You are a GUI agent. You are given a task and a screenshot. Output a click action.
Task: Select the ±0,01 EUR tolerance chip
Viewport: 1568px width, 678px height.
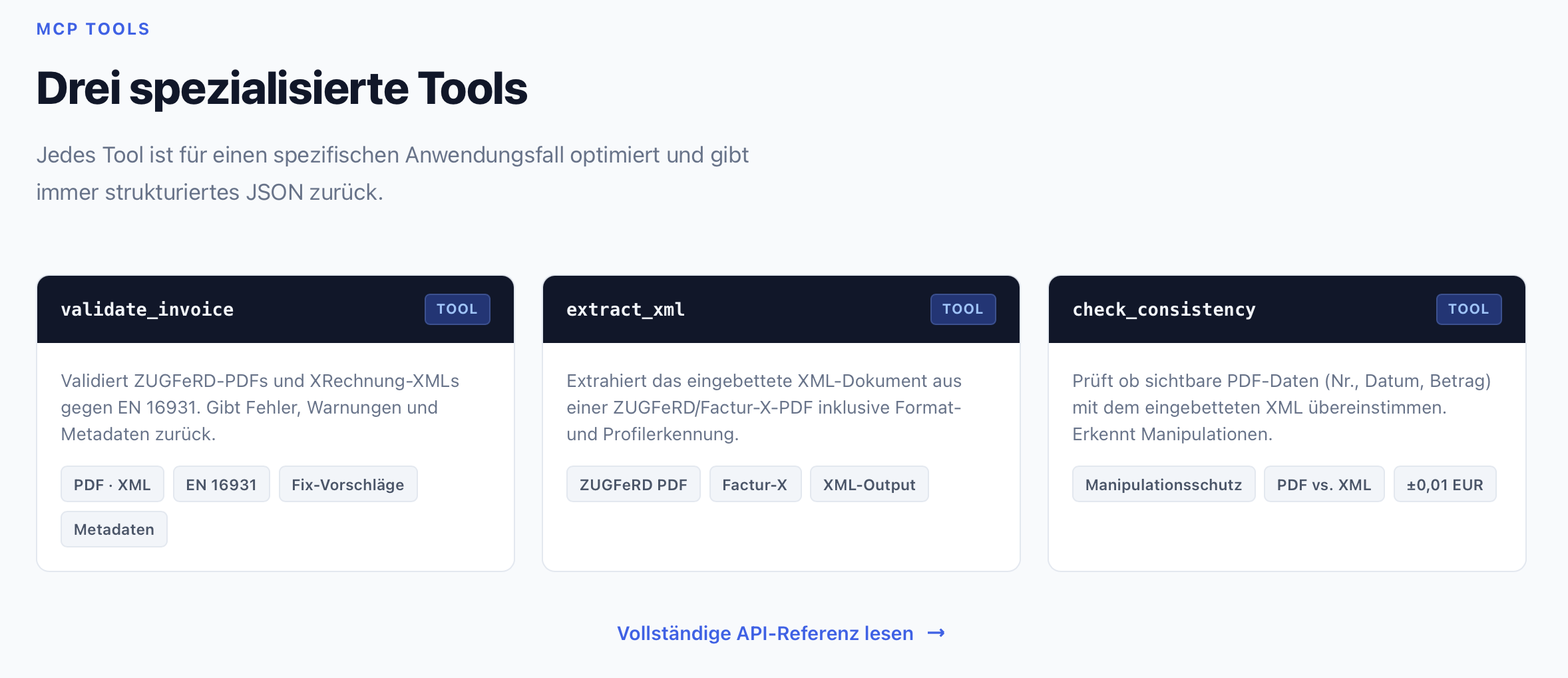tap(1445, 484)
